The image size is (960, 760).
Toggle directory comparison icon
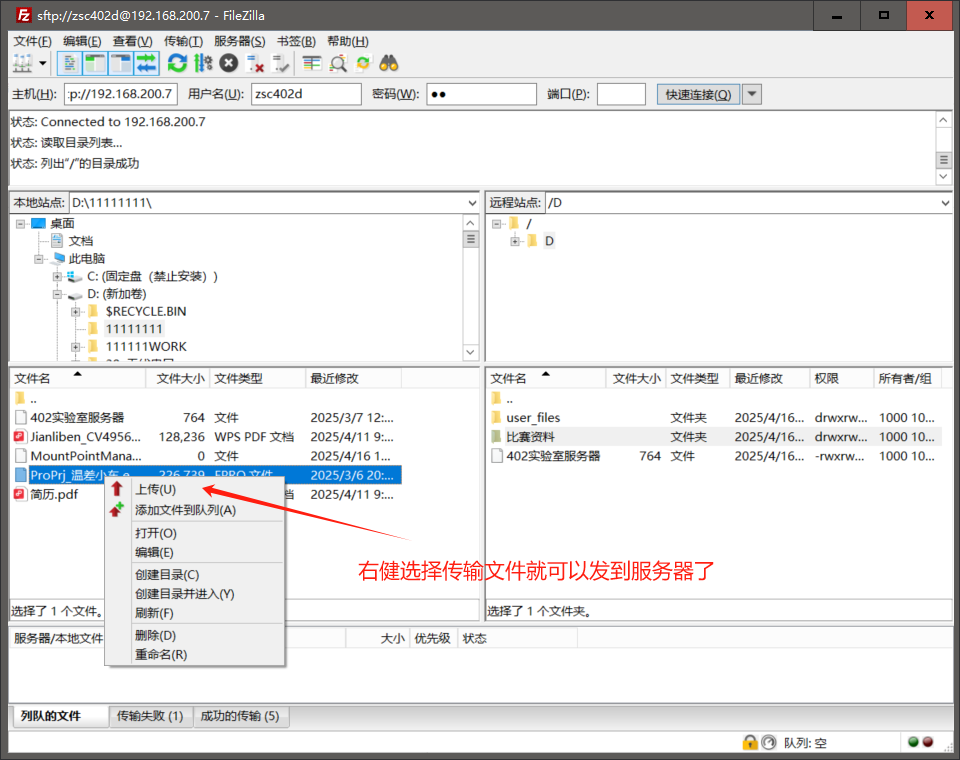[x=338, y=63]
